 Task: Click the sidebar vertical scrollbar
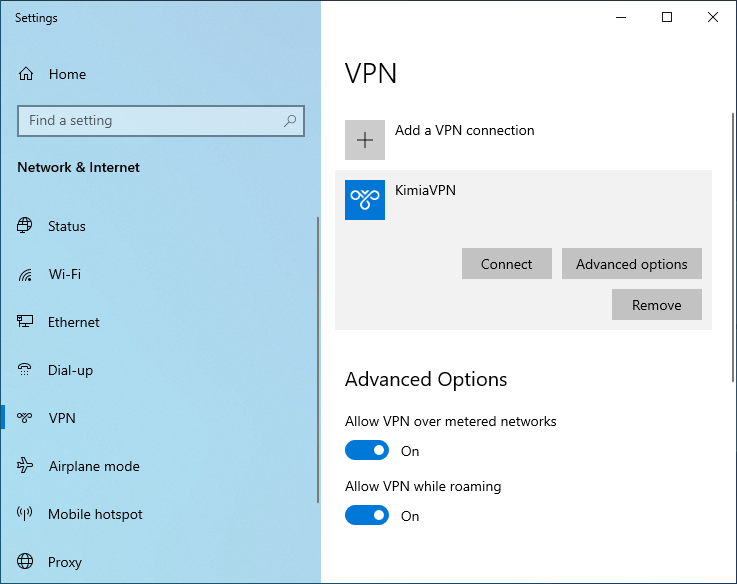coord(318,350)
